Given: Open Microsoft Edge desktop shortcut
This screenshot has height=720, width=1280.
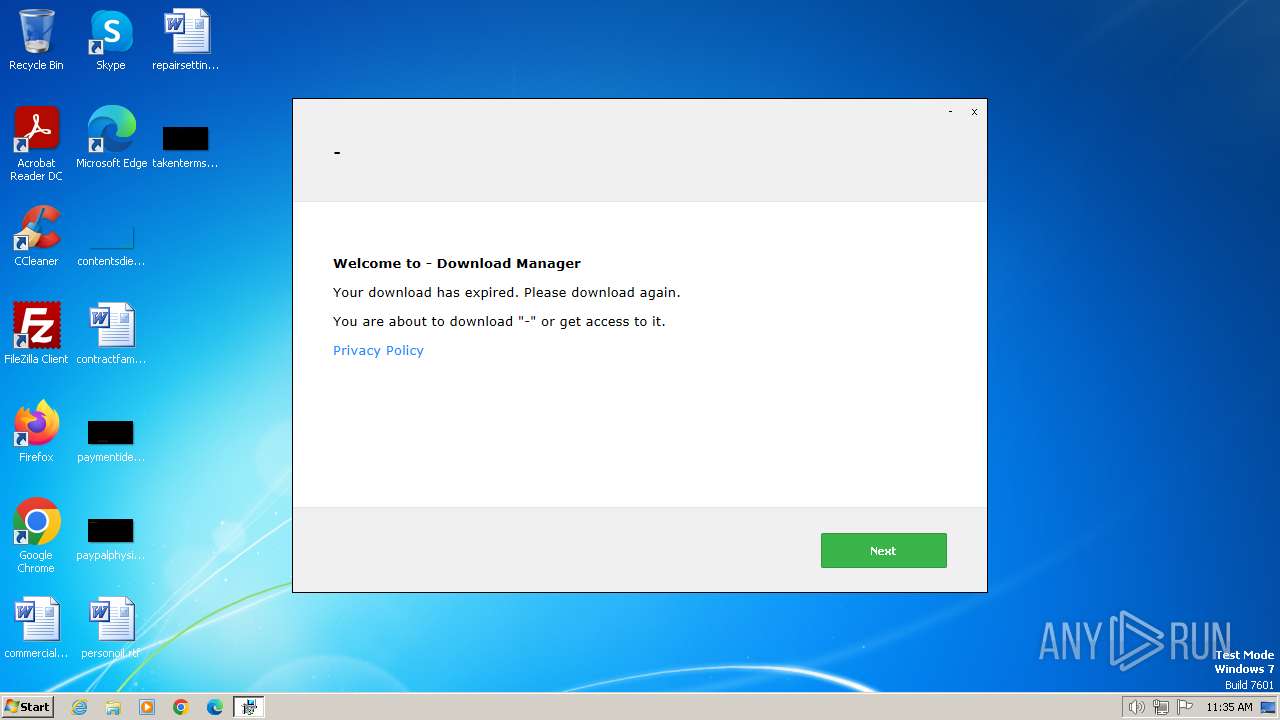Looking at the screenshot, I should click(x=111, y=138).
